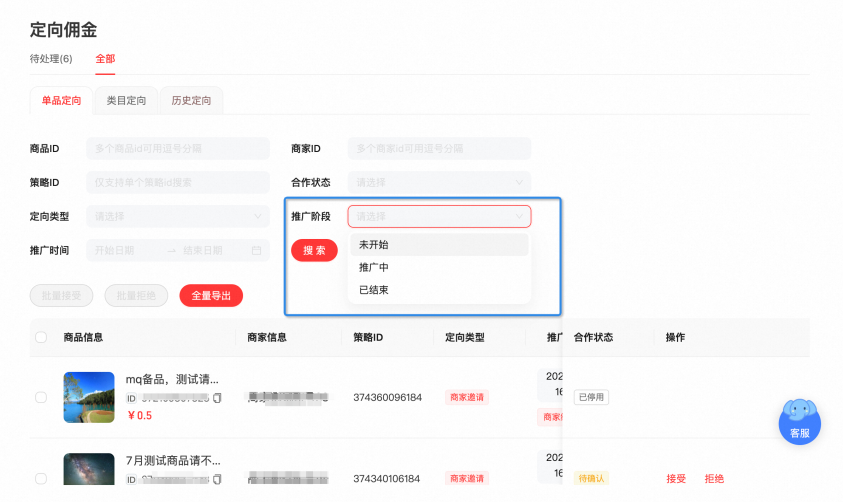Choose 推广中 from the dropdown list

[x=439, y=267]
